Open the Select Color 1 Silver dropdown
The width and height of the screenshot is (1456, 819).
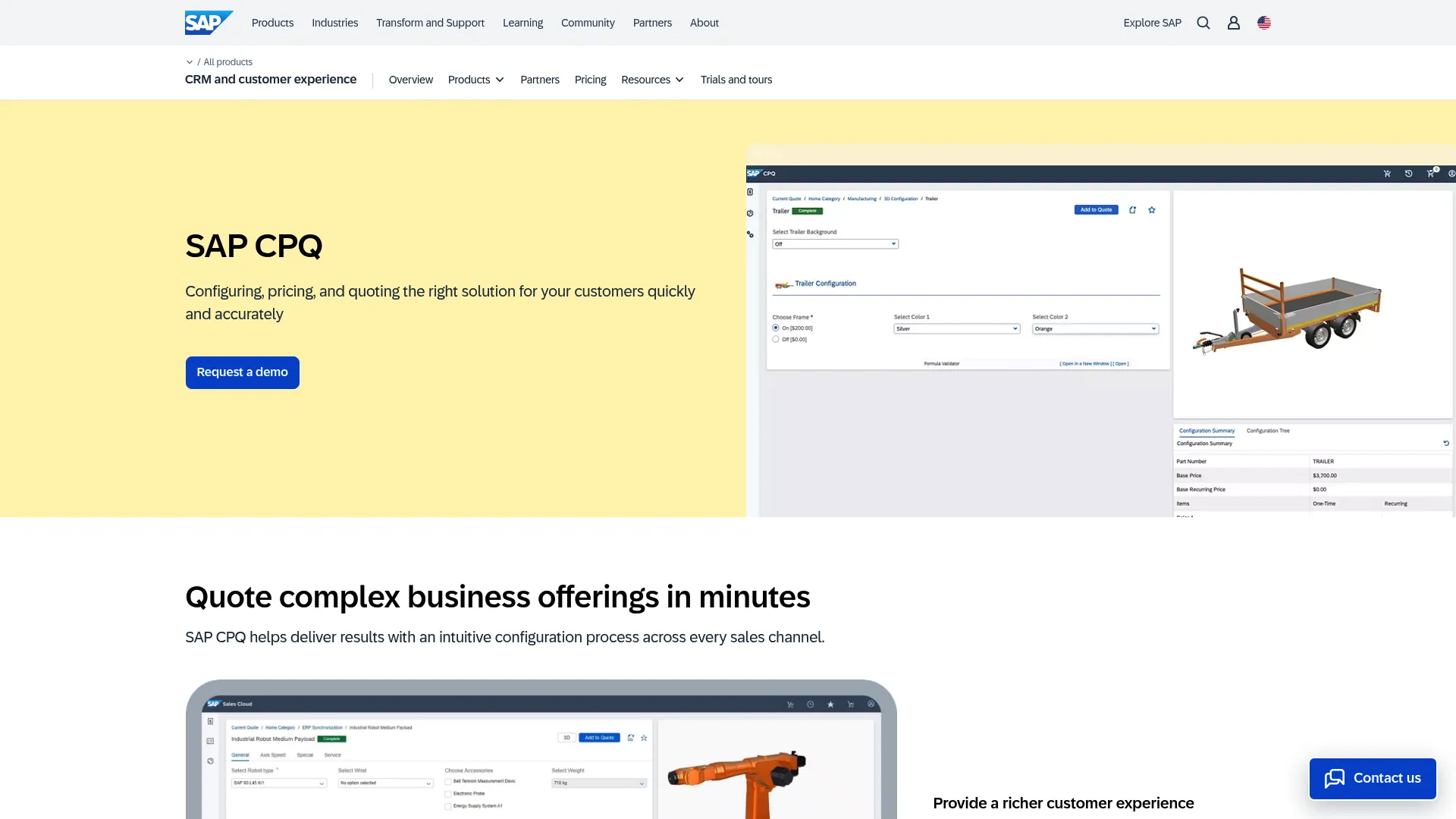tap(957, 329)
